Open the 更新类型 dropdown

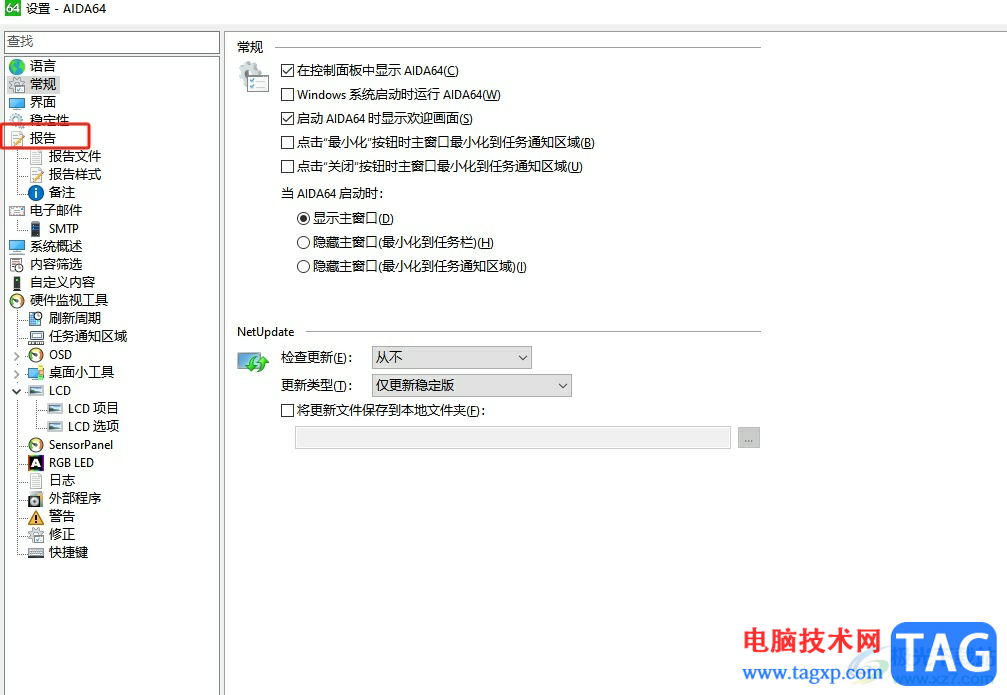click(x=471, y=385)
